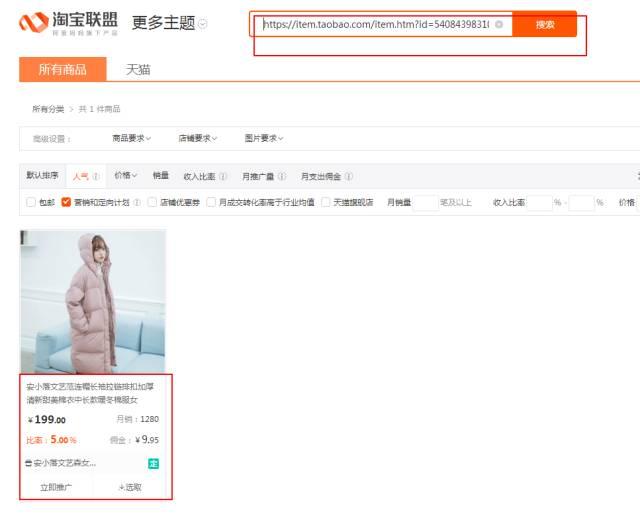640x526 pixels.
Task: Sort by 默认排序
Action: click(42, 175)
